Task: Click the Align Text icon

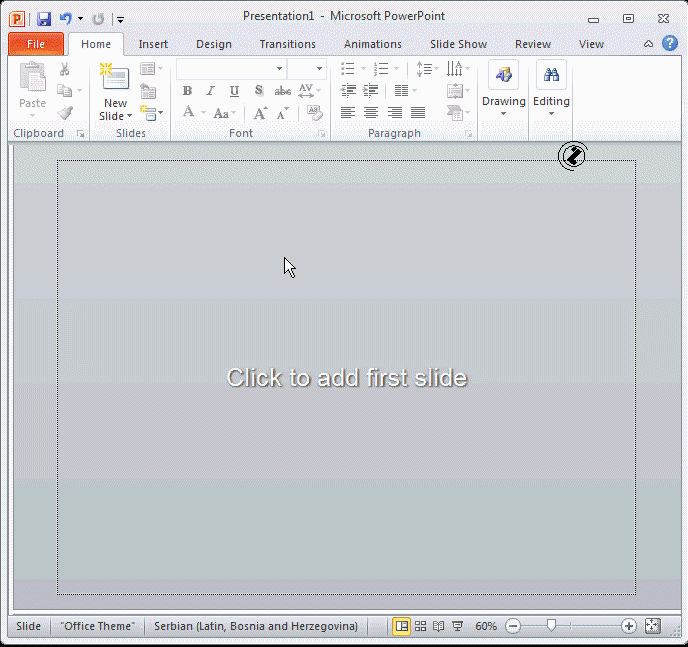Action: pos(455,91)
